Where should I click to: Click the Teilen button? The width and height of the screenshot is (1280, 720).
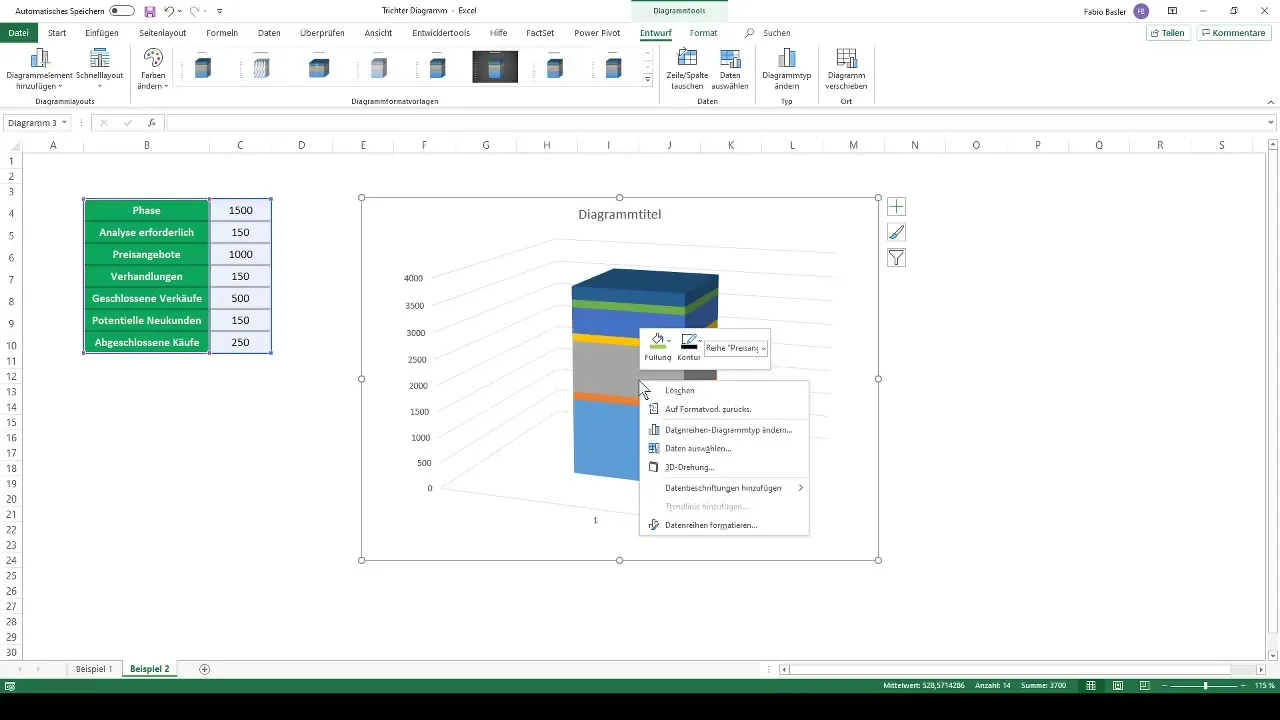point(1167,33)
